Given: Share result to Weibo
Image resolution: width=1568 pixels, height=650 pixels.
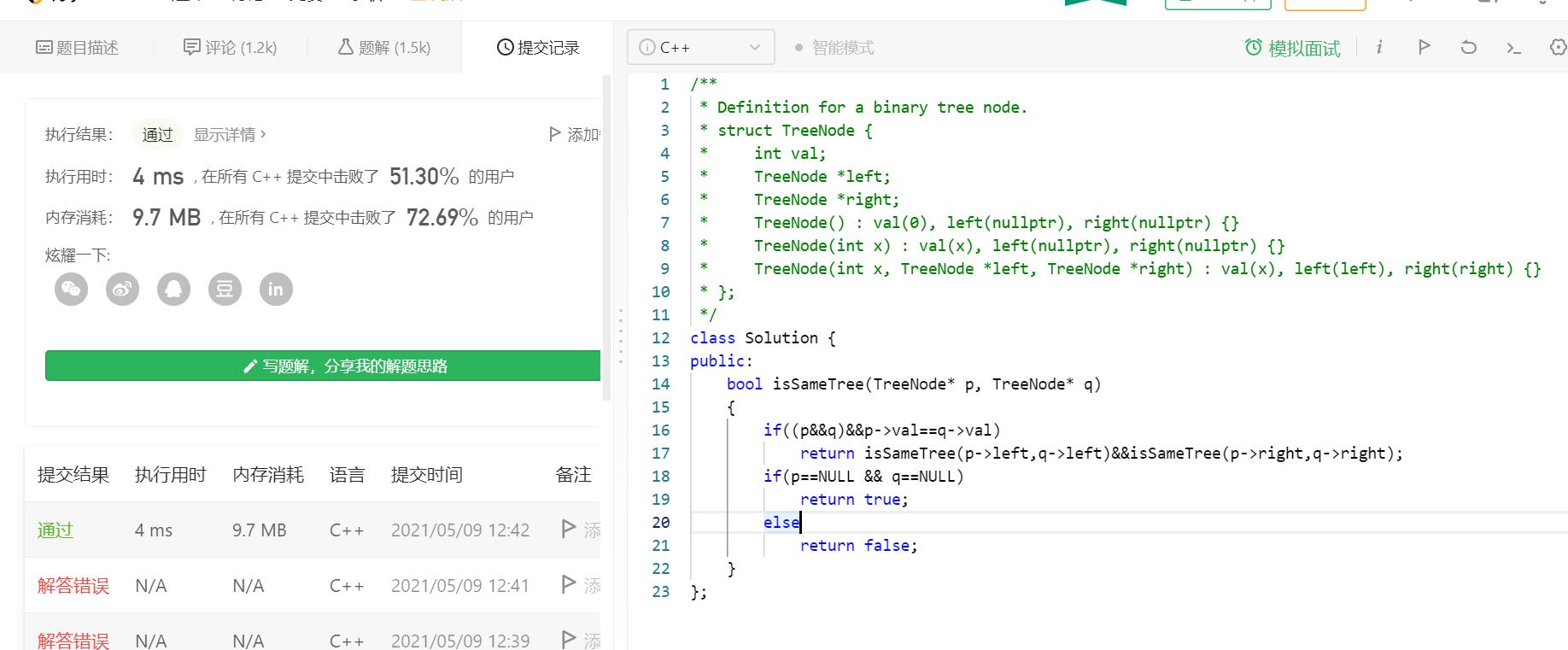Looking at the screenshot, I should [x=123, y=289].
